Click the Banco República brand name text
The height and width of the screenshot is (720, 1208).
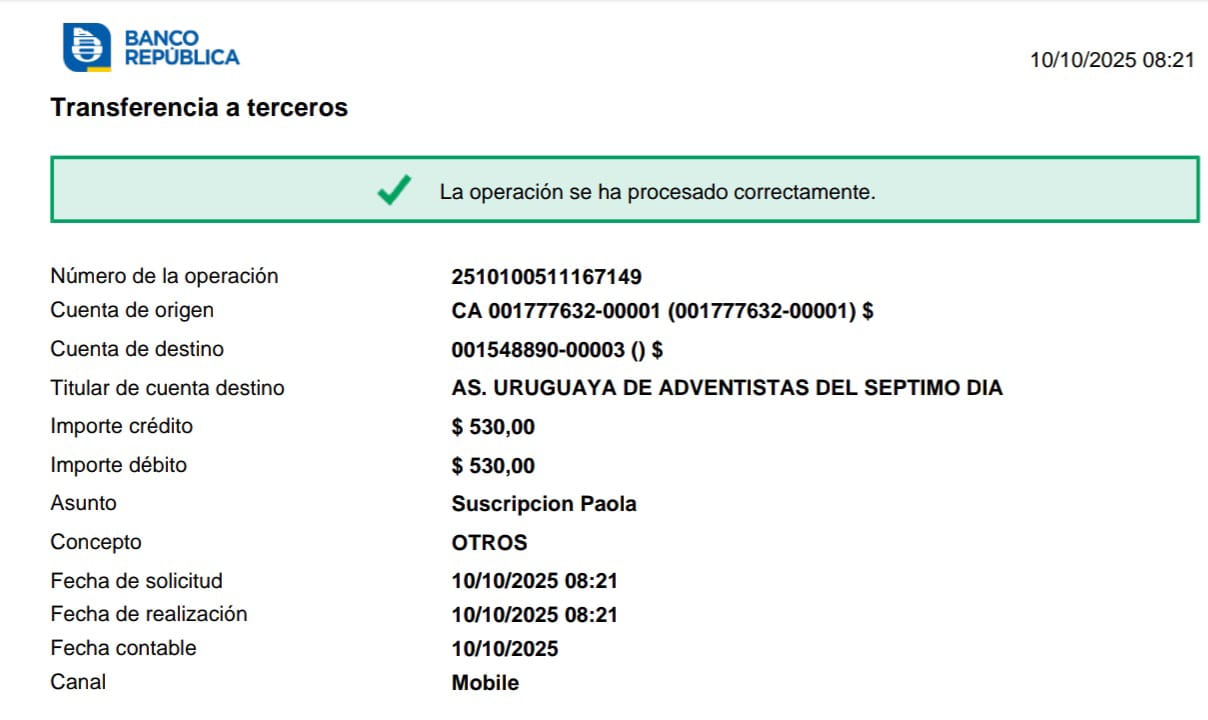181,48
